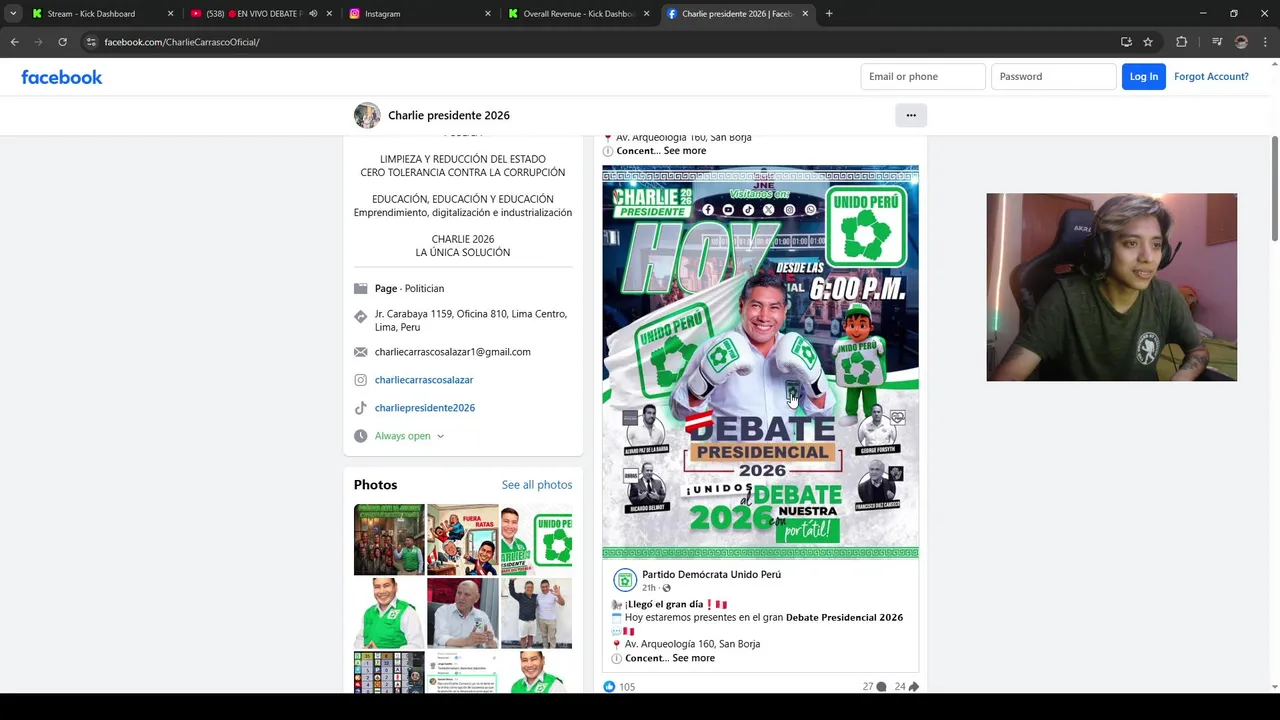Open the Chrome profile avatar
Screen dimensions: 1280x720
(1241, 42)
